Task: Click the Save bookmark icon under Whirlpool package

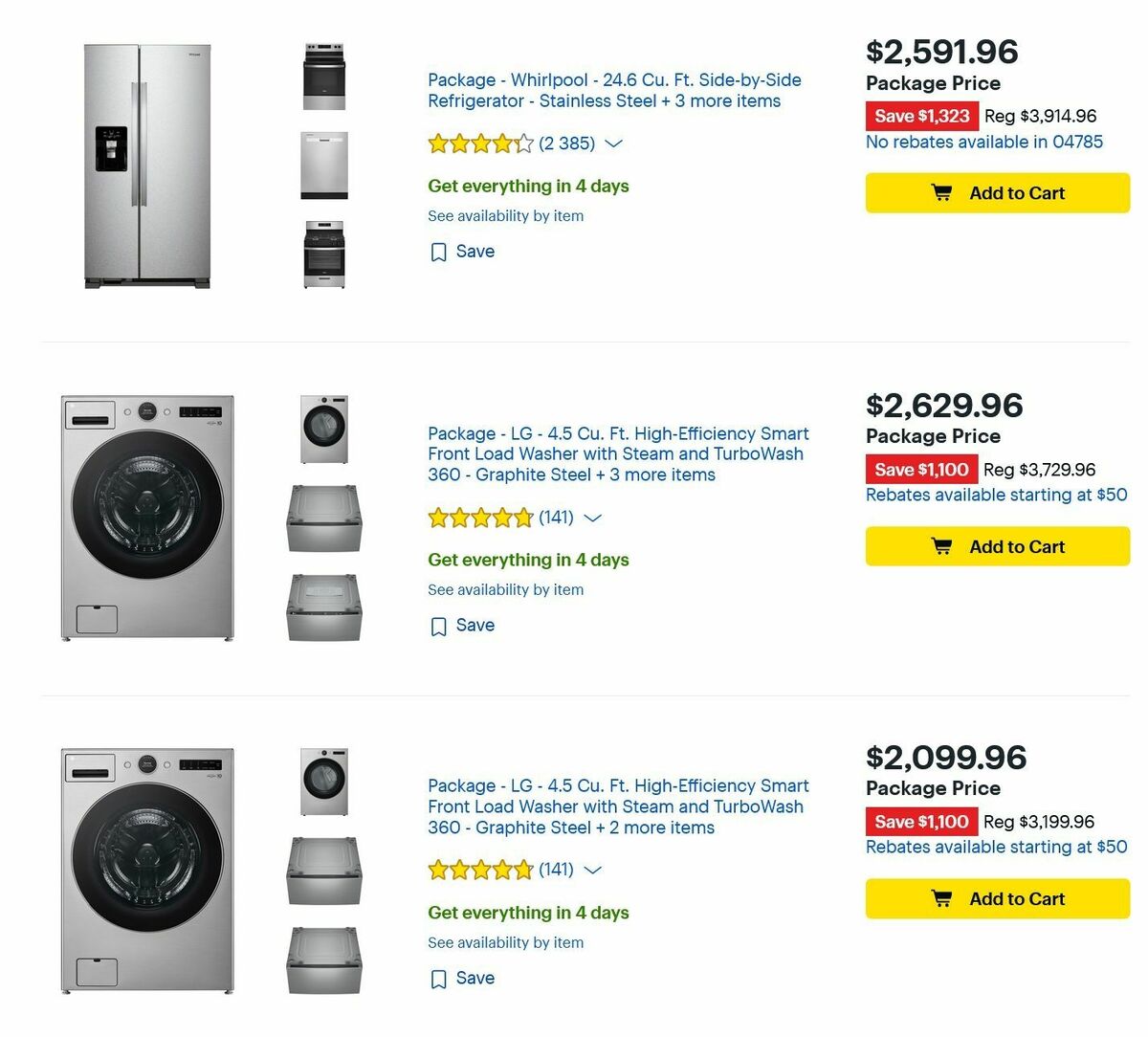Action: click(x=438, y=252)
